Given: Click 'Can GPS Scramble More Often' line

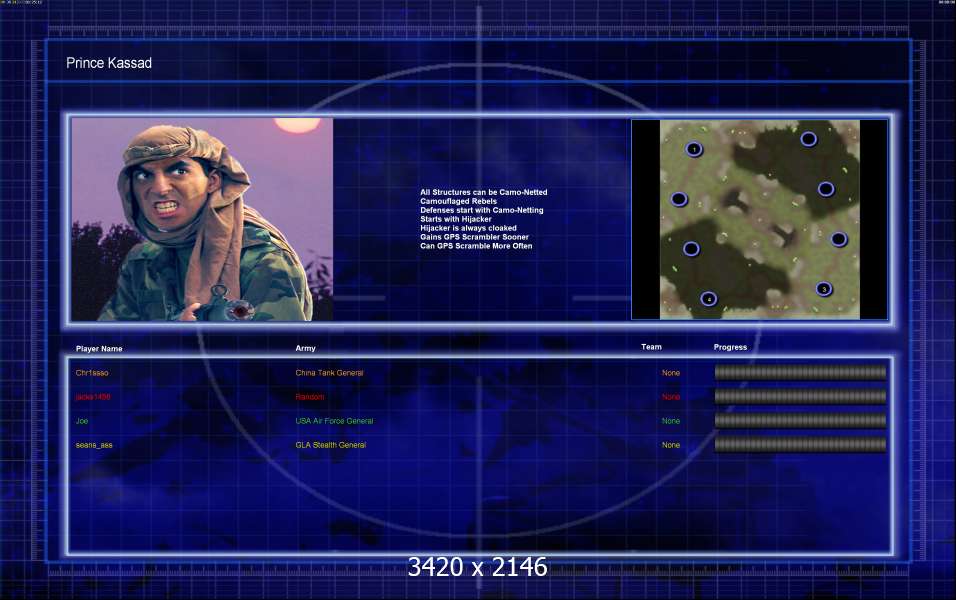Looking at the screenshot, I should (476, 246).
